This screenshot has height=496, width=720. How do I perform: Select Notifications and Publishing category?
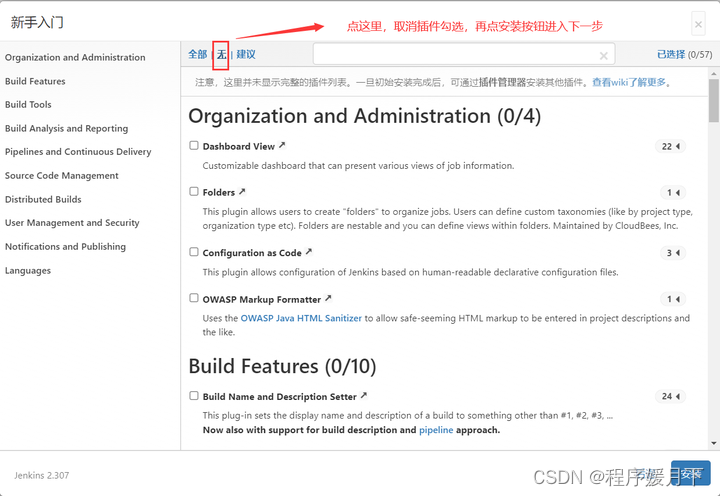tap(65, 247)
